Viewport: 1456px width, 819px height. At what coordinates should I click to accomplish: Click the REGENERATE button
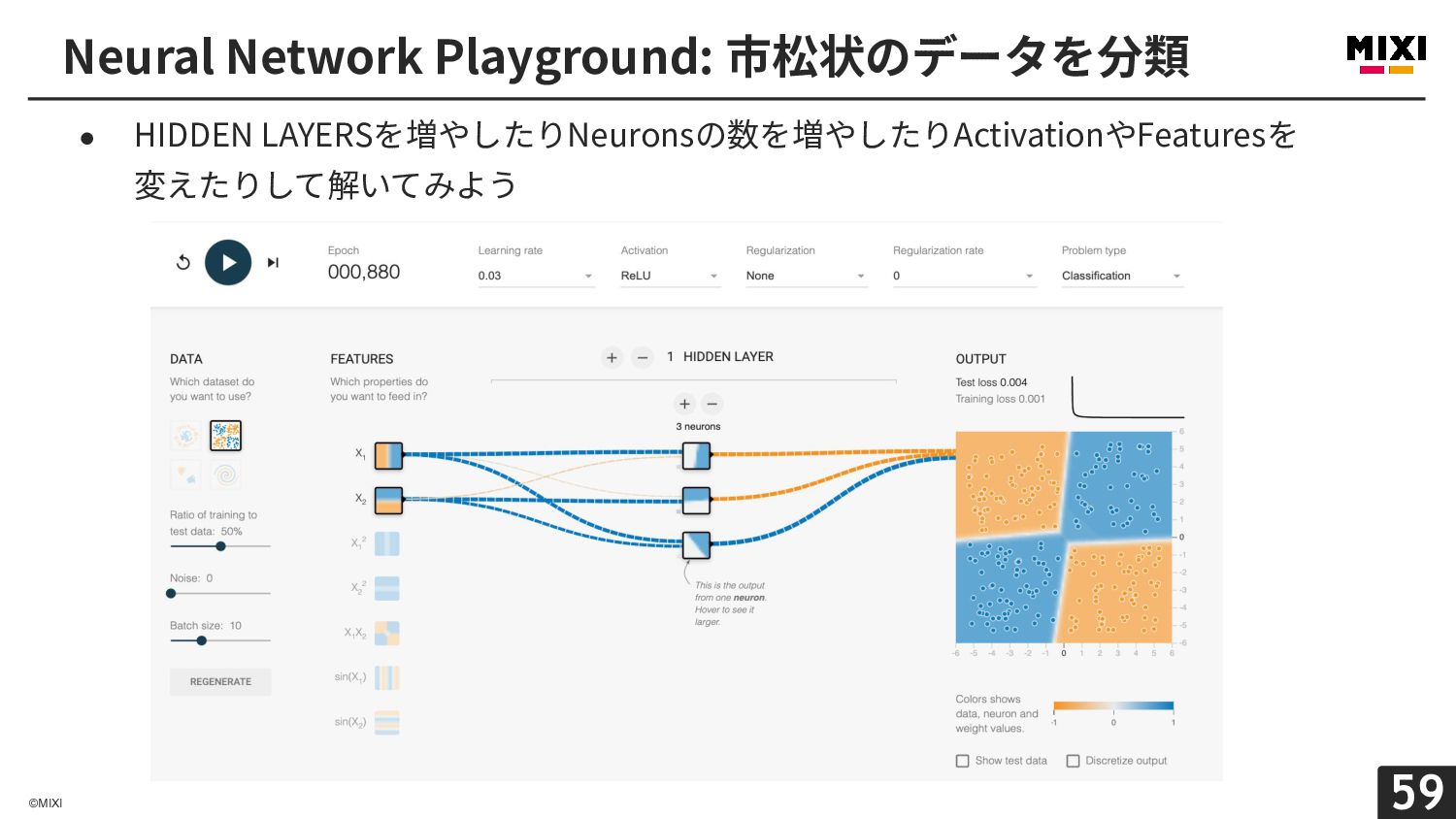coord(220,681)
